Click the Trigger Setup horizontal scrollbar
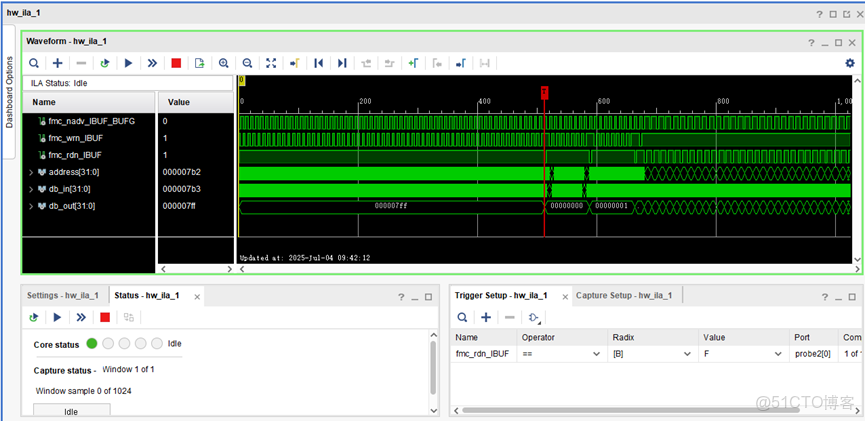865x421 pixels. point(633,410)
